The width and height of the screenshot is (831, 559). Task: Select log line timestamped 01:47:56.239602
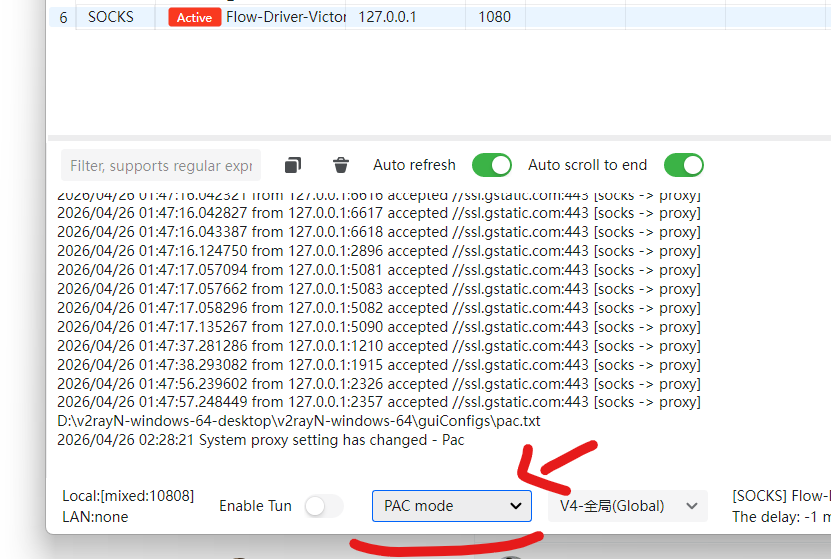pyautogui.click(x=379, y=384)
